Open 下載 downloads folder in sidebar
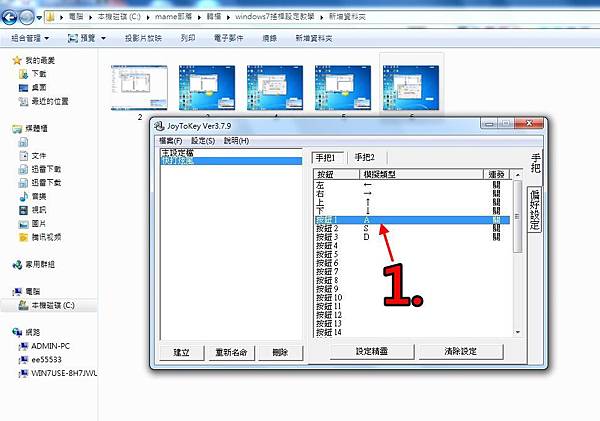The width and height of the screenshot is (600, 421). pyautogui.click(x=33, y=74)
